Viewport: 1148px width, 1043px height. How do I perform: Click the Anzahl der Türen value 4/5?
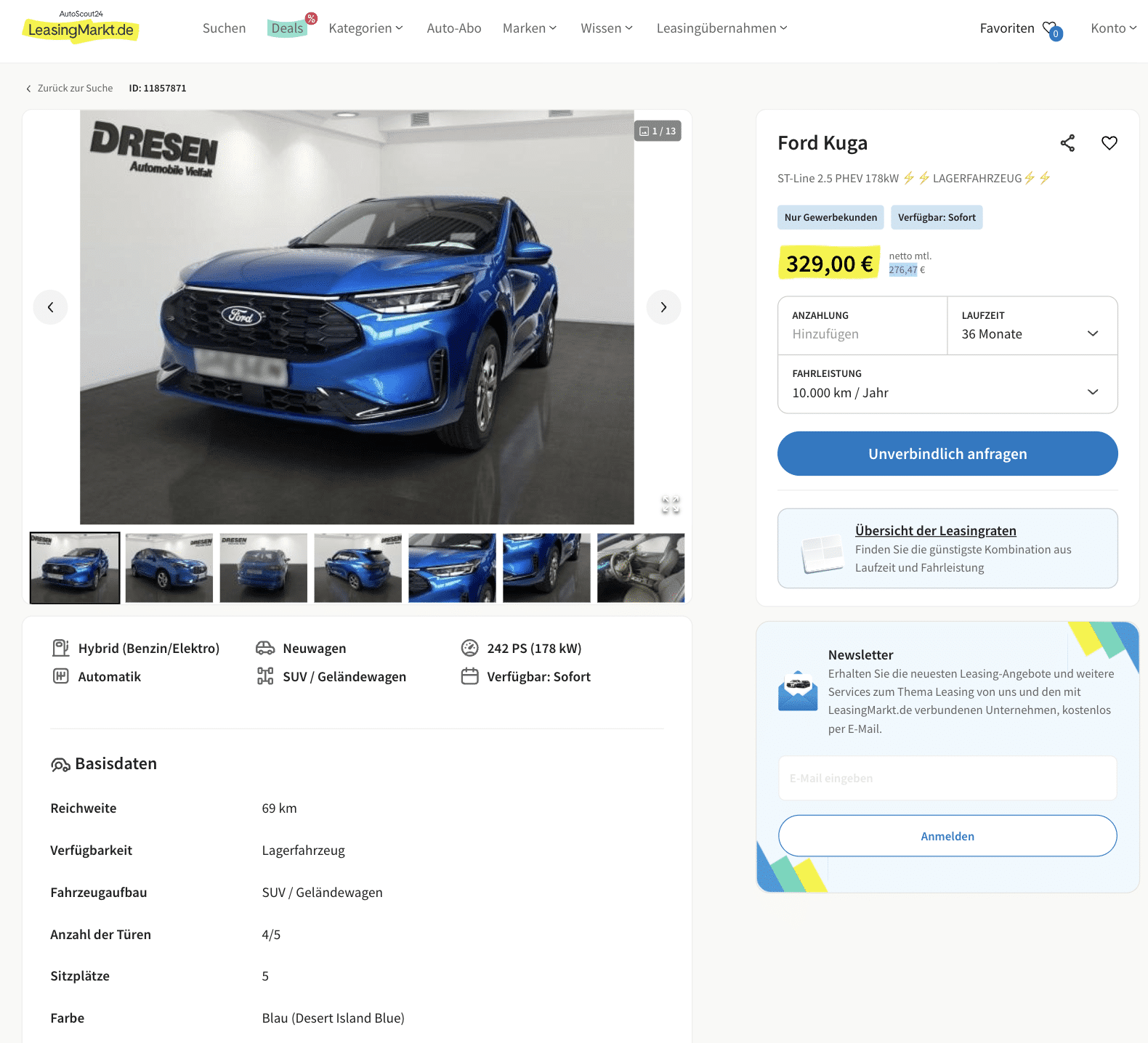271,935
